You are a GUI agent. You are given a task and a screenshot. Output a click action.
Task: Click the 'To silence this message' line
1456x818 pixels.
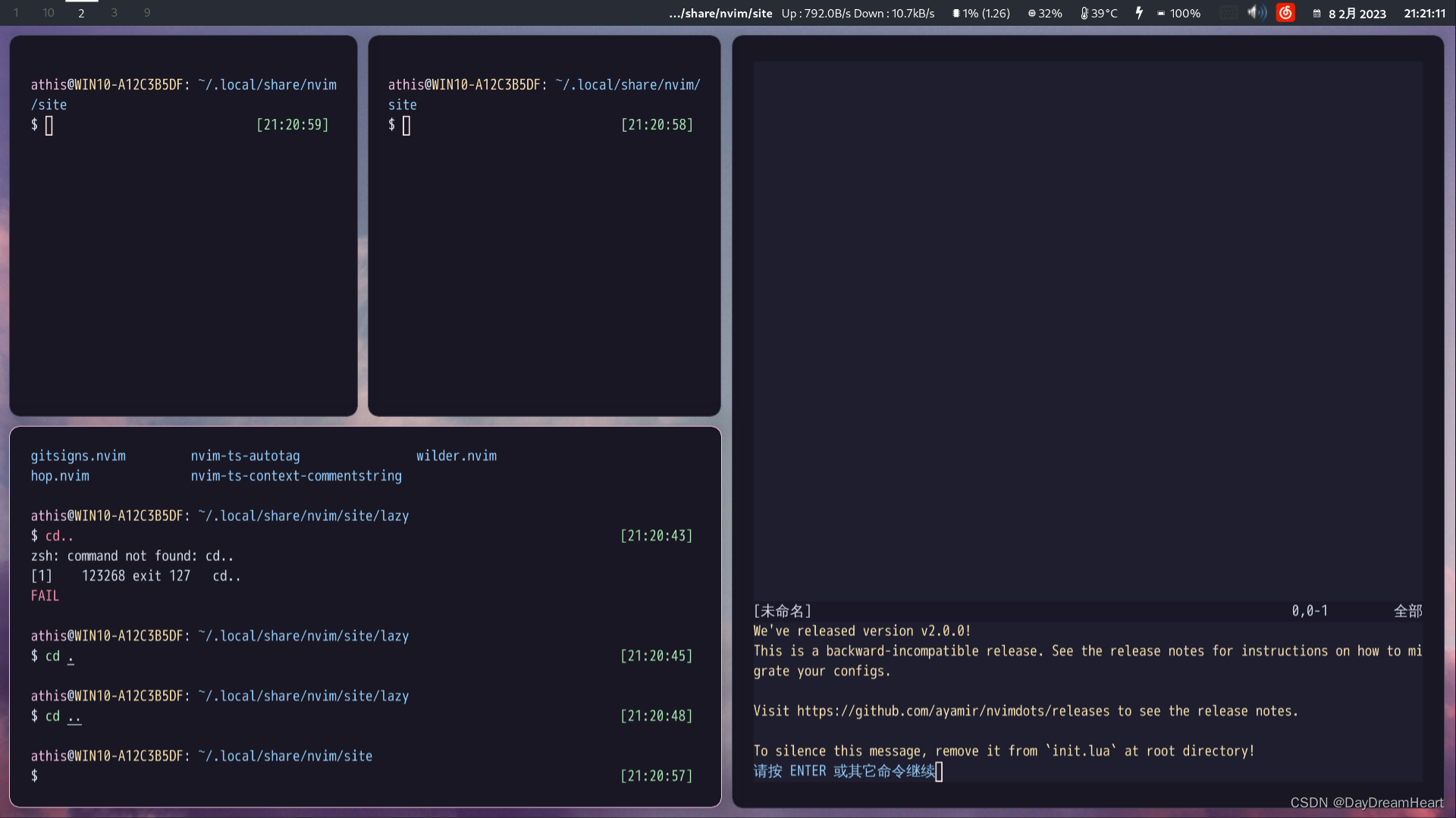coord(1004,751)
